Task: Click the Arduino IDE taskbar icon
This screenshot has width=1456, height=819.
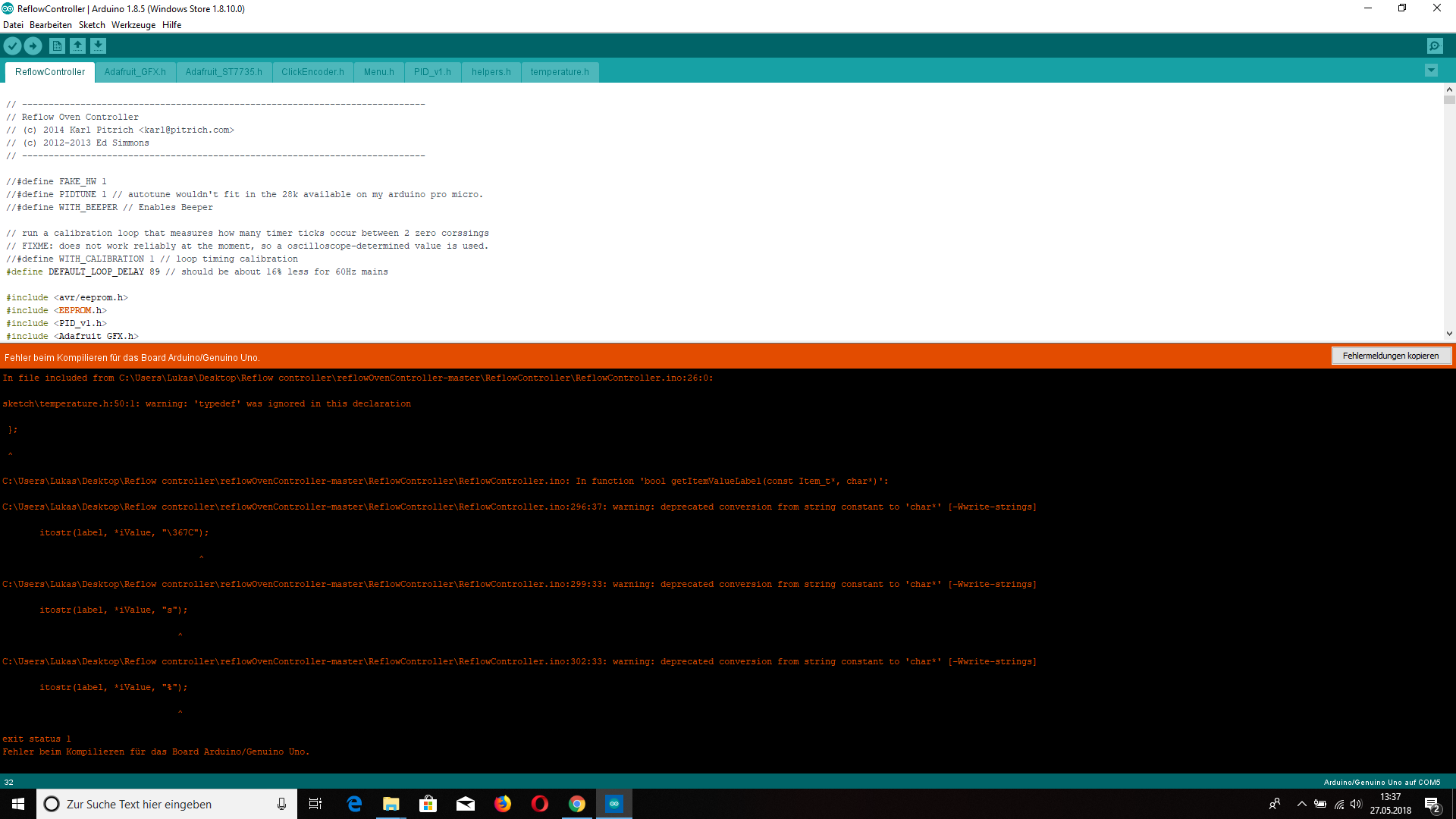Action: pyautogui.click(x=614, y=804)
